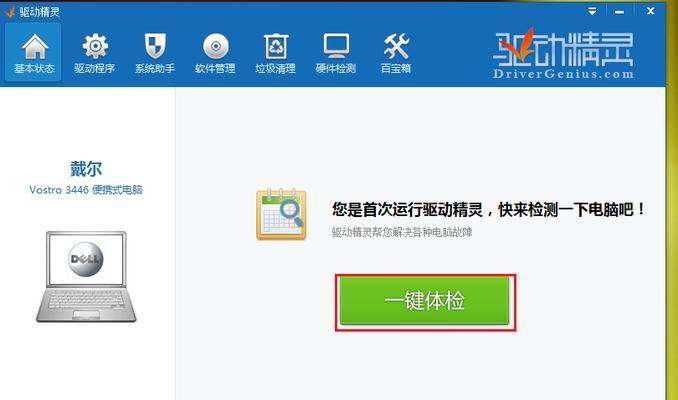Close the 驱动精灵 window
678x400 pixels.
[650, 11]
